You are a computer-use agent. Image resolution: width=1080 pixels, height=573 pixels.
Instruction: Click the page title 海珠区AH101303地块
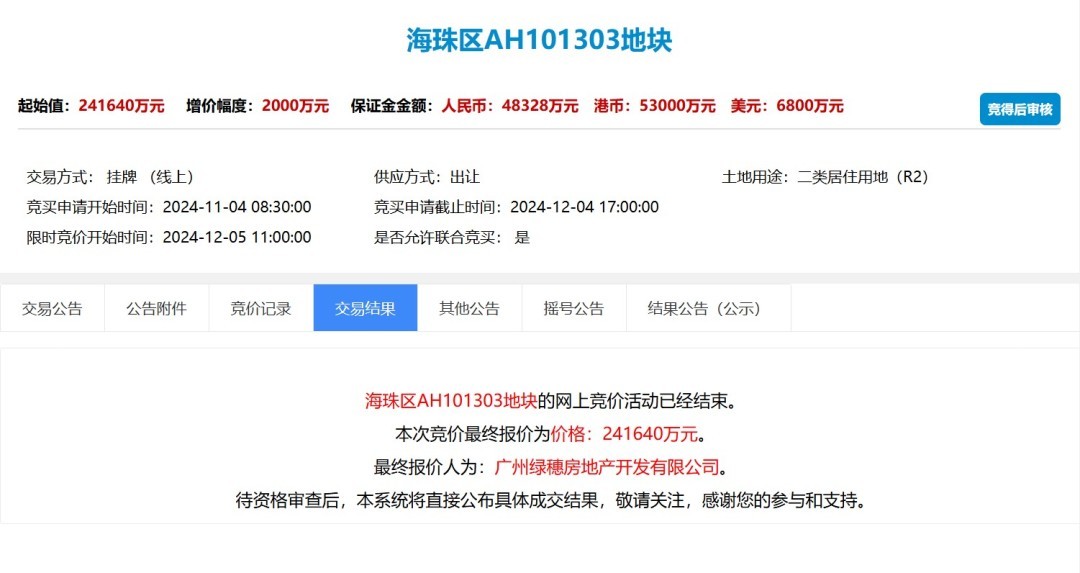(x=539, y=40)
